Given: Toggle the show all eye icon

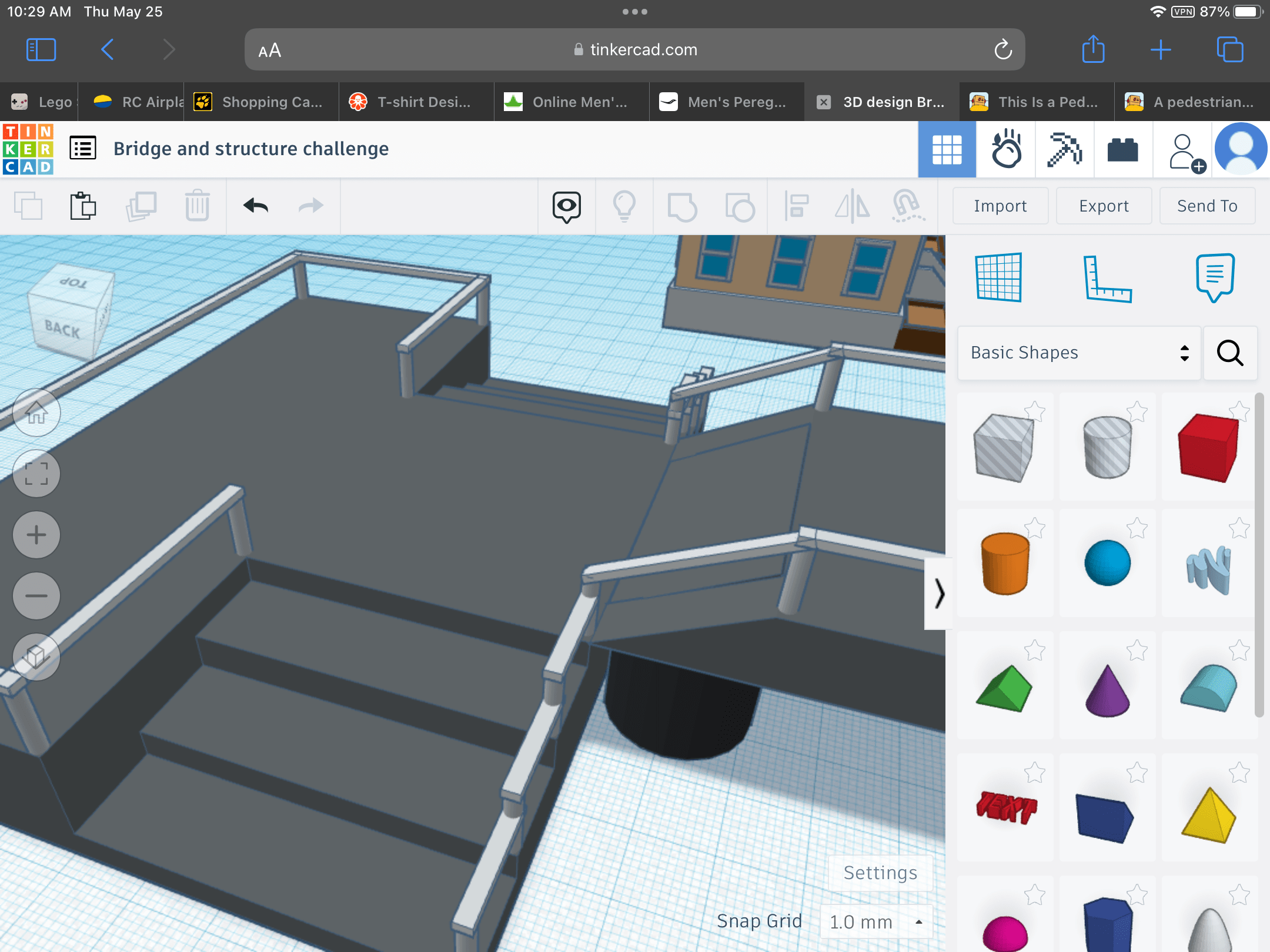Looking at the screenshot, I should (566, 206).
